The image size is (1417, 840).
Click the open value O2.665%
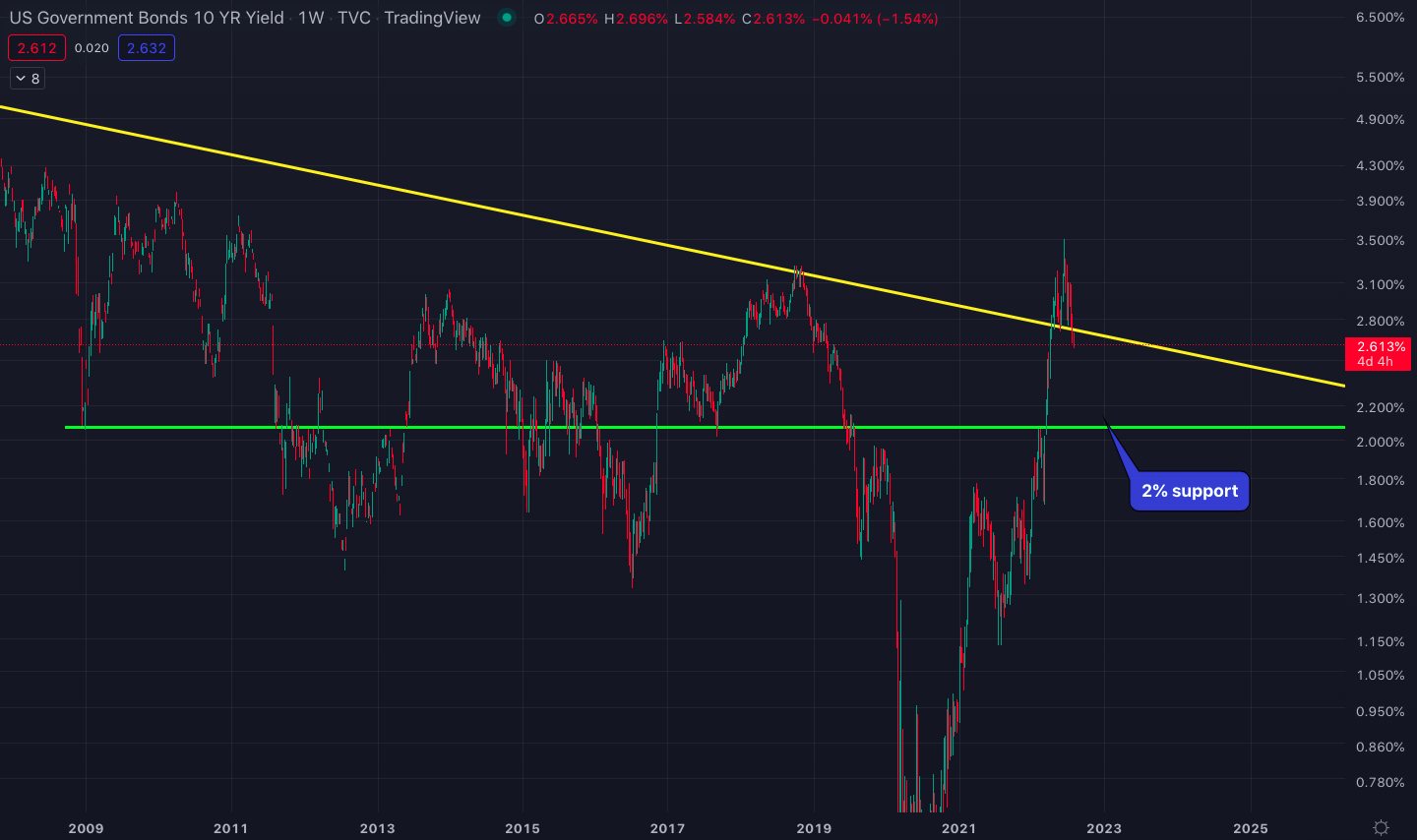tap(566, 19)
